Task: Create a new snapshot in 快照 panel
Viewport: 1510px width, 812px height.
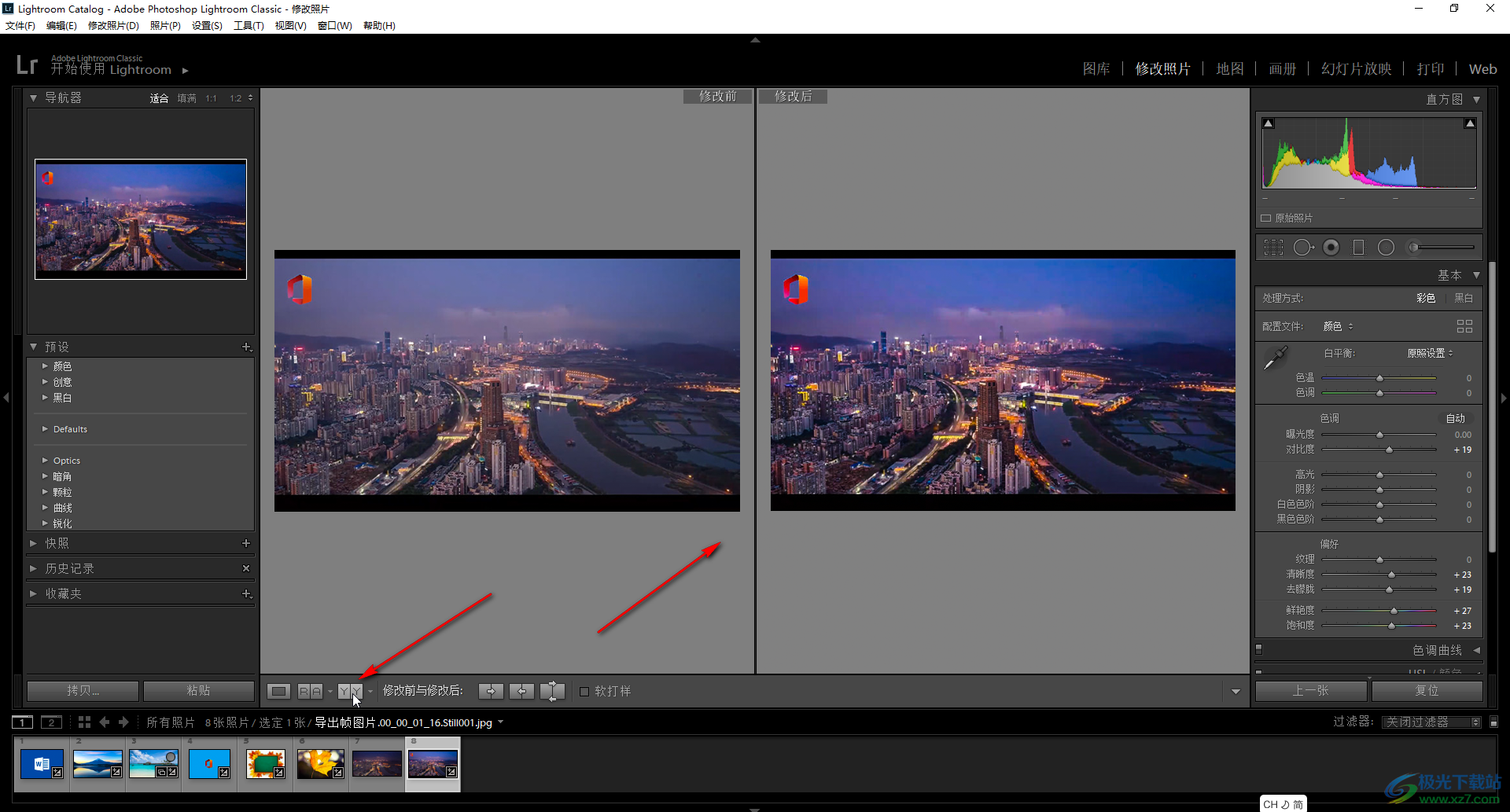Action: coord(246,543)
